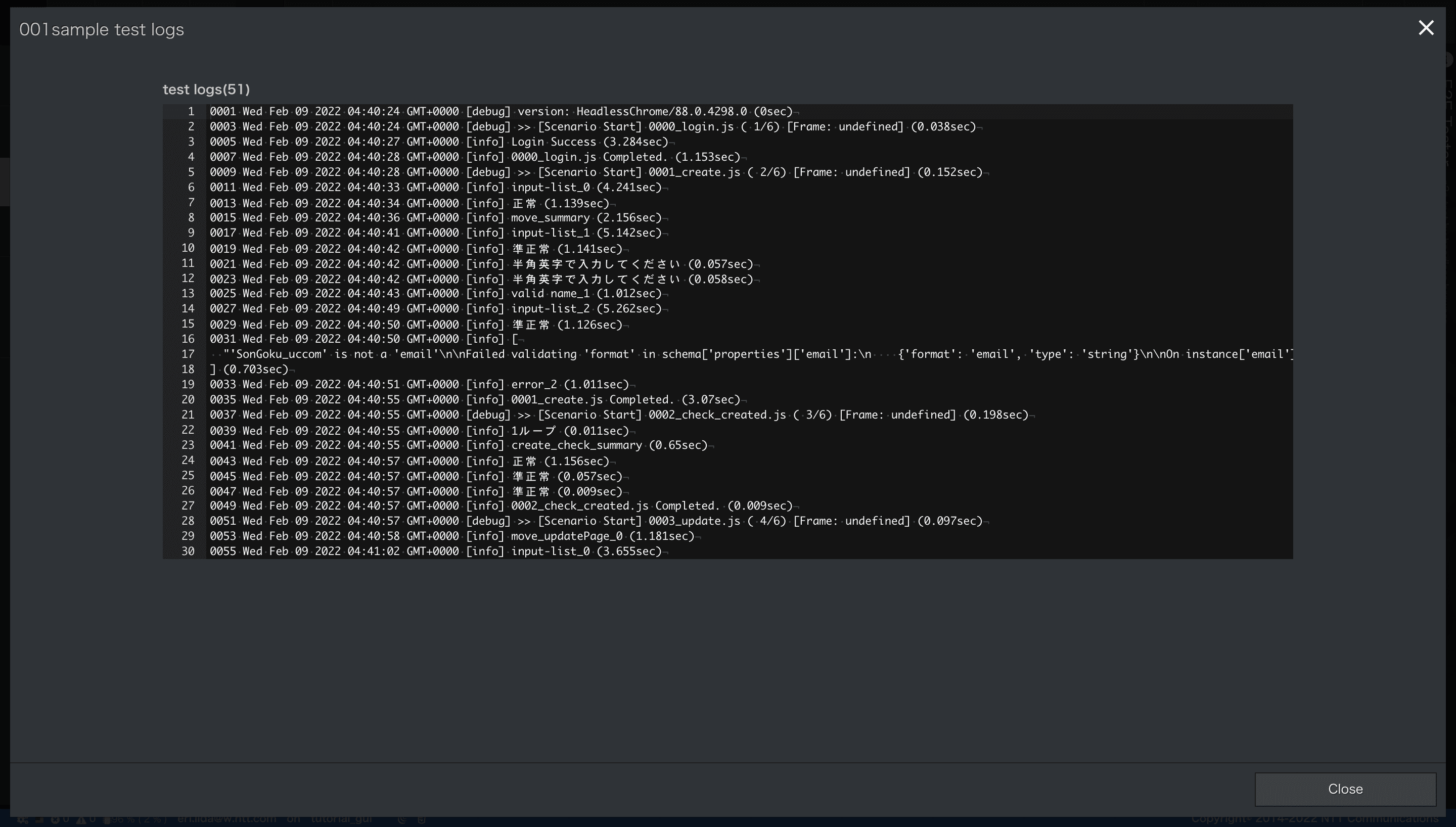This screenshot has height=827, width=1456.
Task: Select the 0000_login.js Scenario Start line
Action: 596,127
